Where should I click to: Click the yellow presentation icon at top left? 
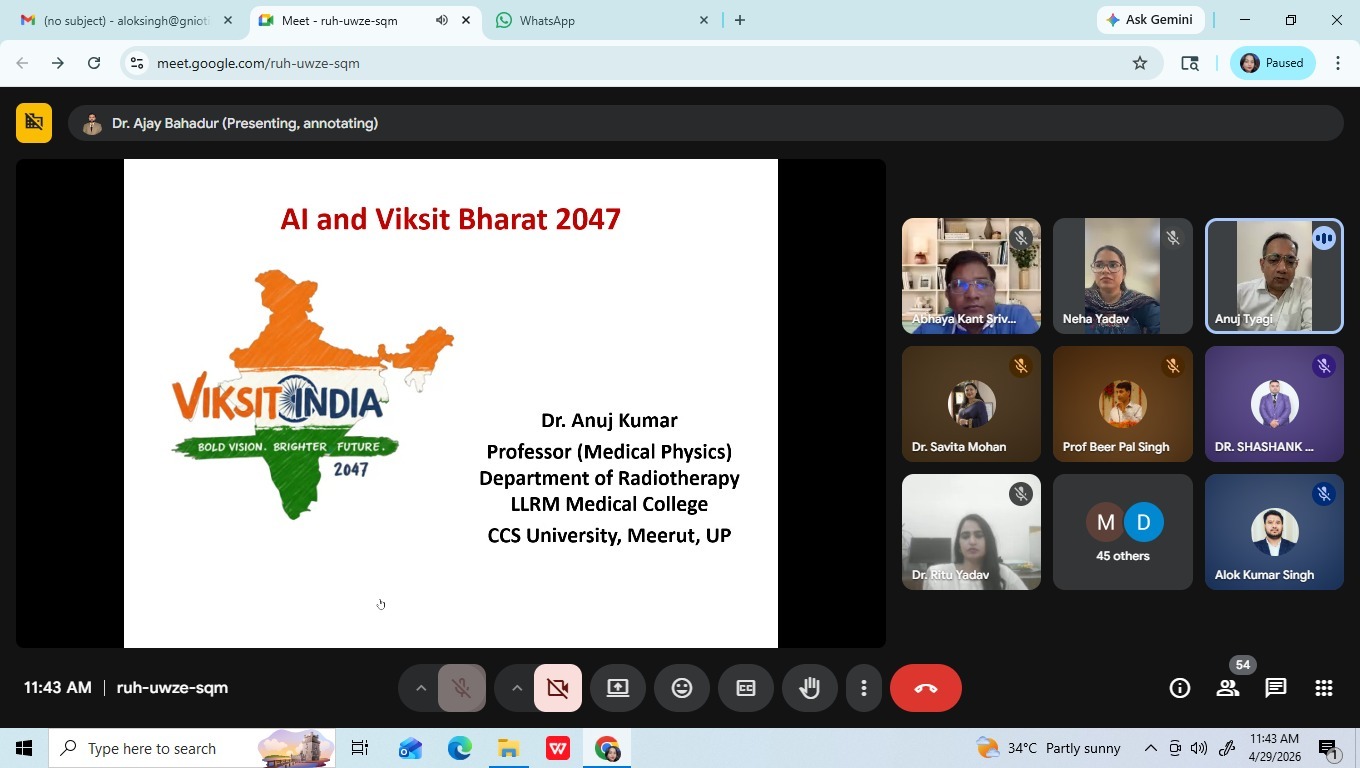click(x=34, y=123)
